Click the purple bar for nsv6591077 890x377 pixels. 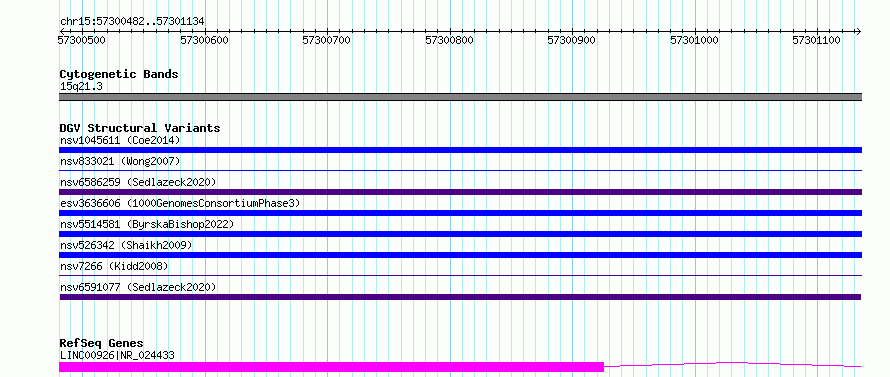tap(460, 297)
